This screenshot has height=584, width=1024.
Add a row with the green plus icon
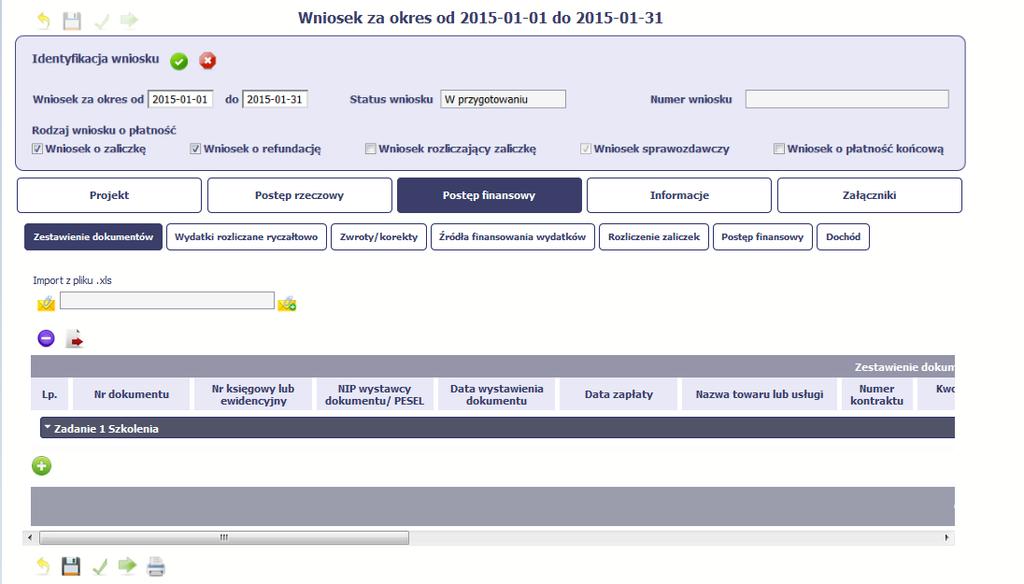42,466
